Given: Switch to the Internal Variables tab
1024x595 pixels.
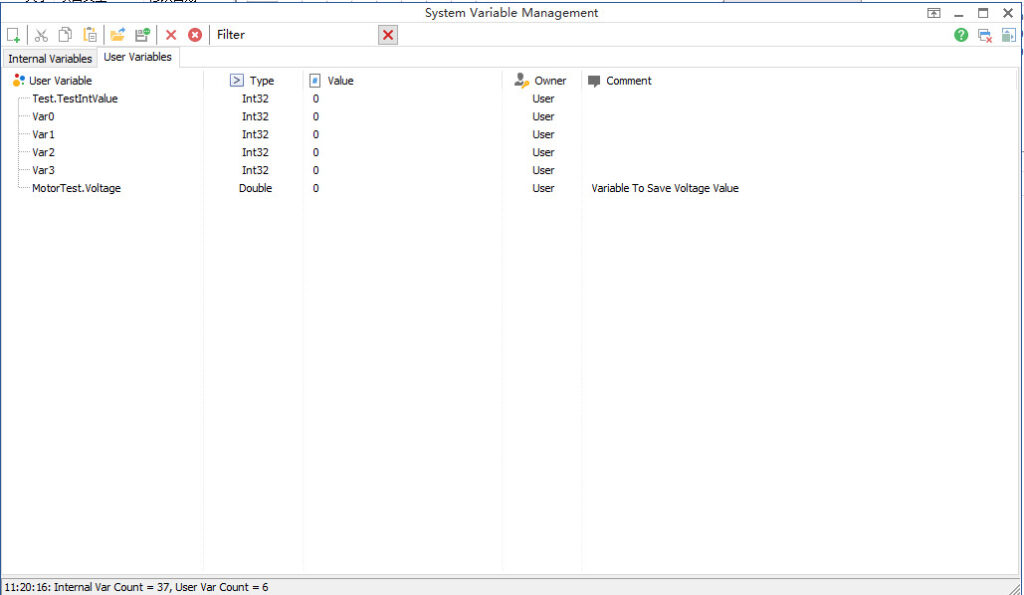Looking at the screenshot, I should pyautogui.click(x=49, y=58).
